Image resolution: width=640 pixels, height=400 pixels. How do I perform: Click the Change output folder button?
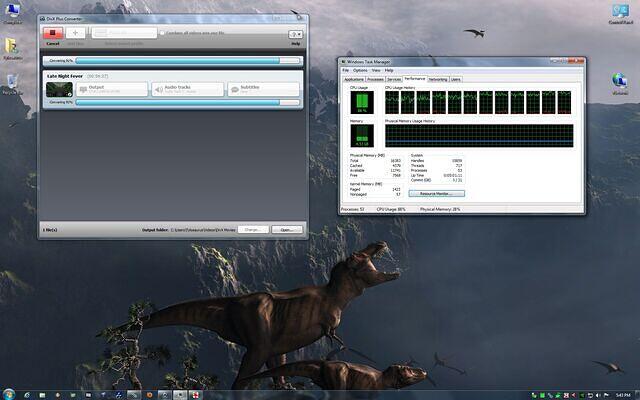pos(252,229)
